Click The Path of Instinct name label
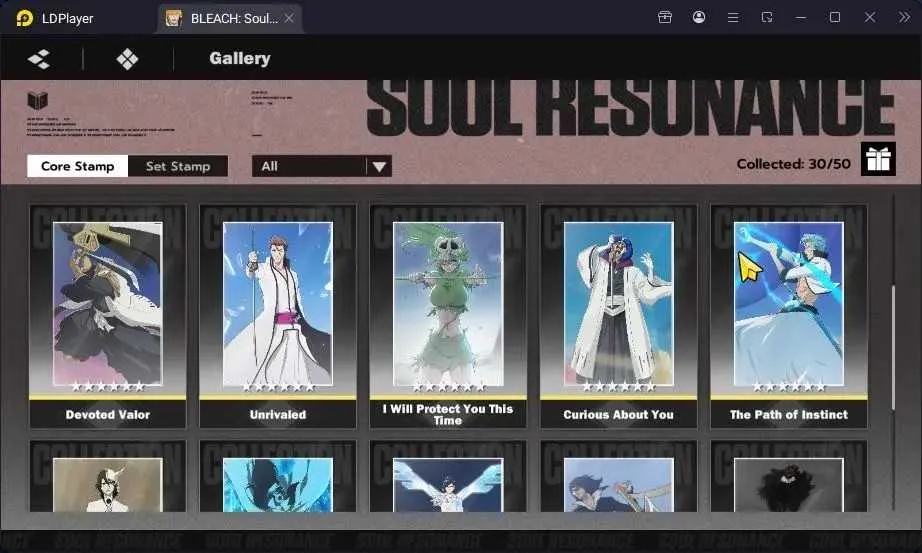Viewport: 922px width, 553px height. (x=789, y=415)
